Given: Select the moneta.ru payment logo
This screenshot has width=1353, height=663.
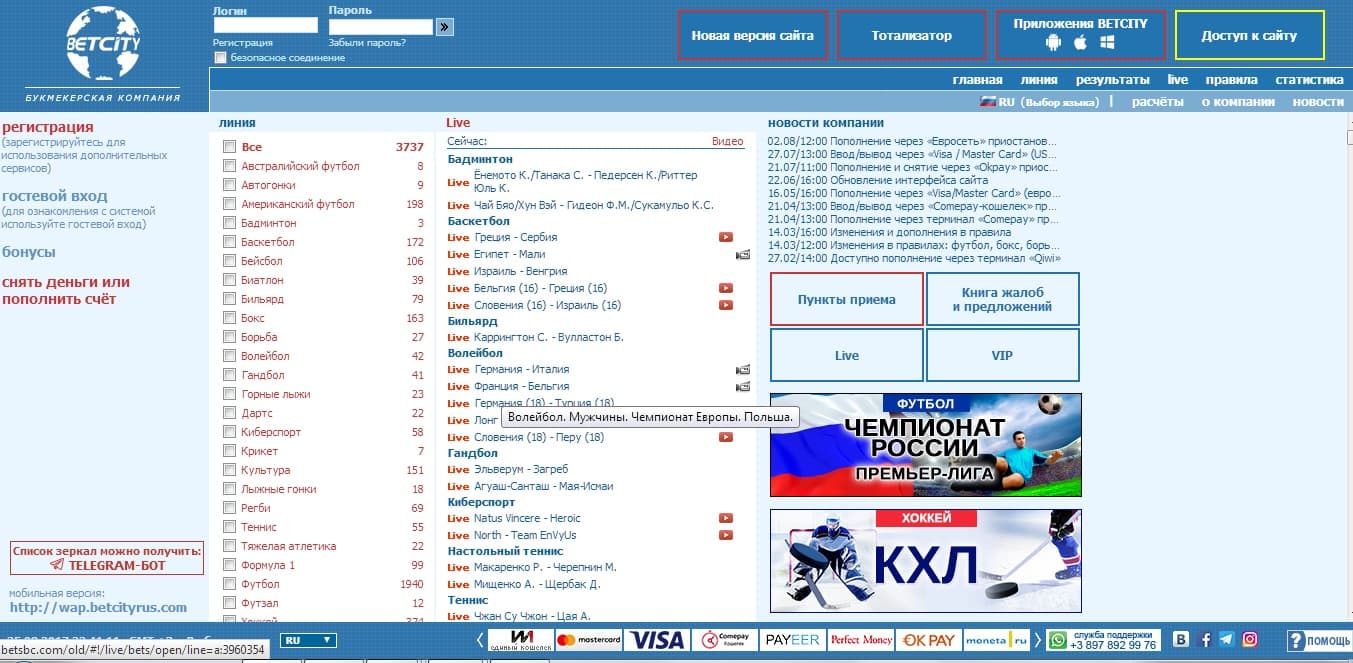Looking at the screenshot, I should (997, 640).
